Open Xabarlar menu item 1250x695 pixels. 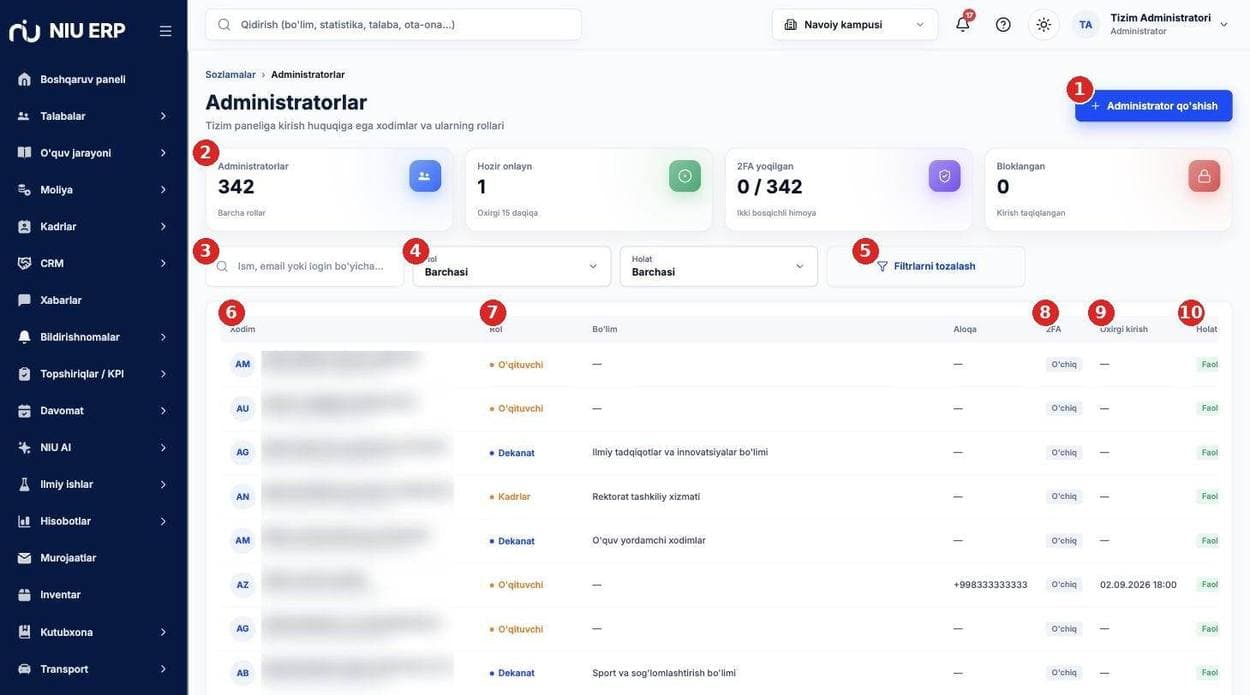pyautogui.click(x=93, y=300)
